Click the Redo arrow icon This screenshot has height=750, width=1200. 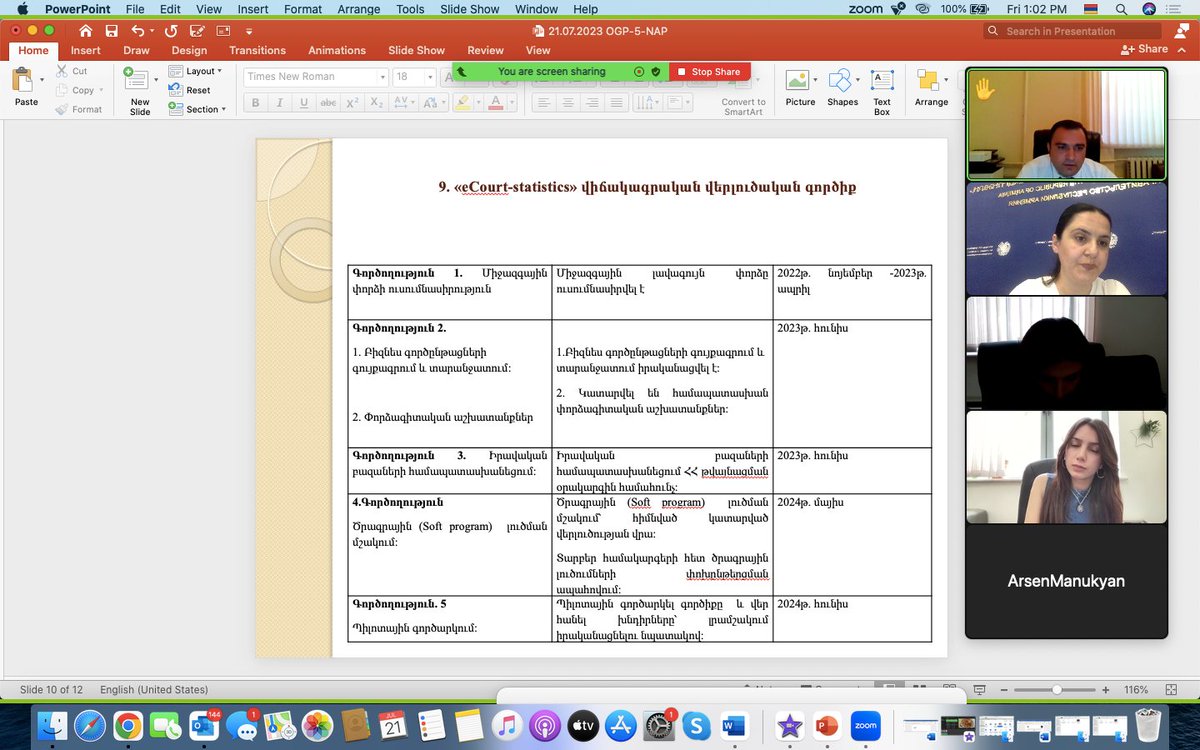pos(171,31)
